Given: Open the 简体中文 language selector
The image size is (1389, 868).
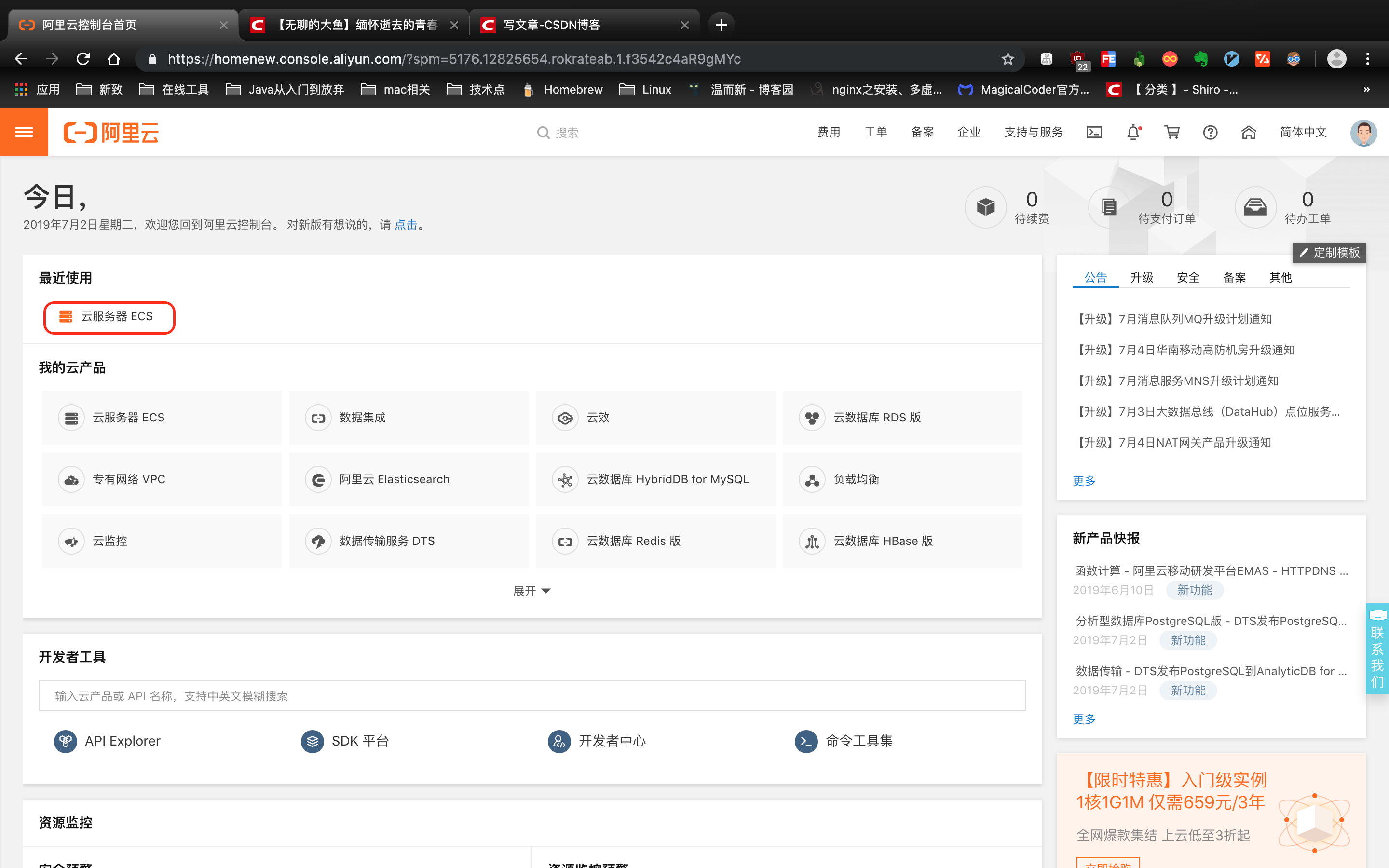Looking at the screenshot, I should pos(1303,132).
